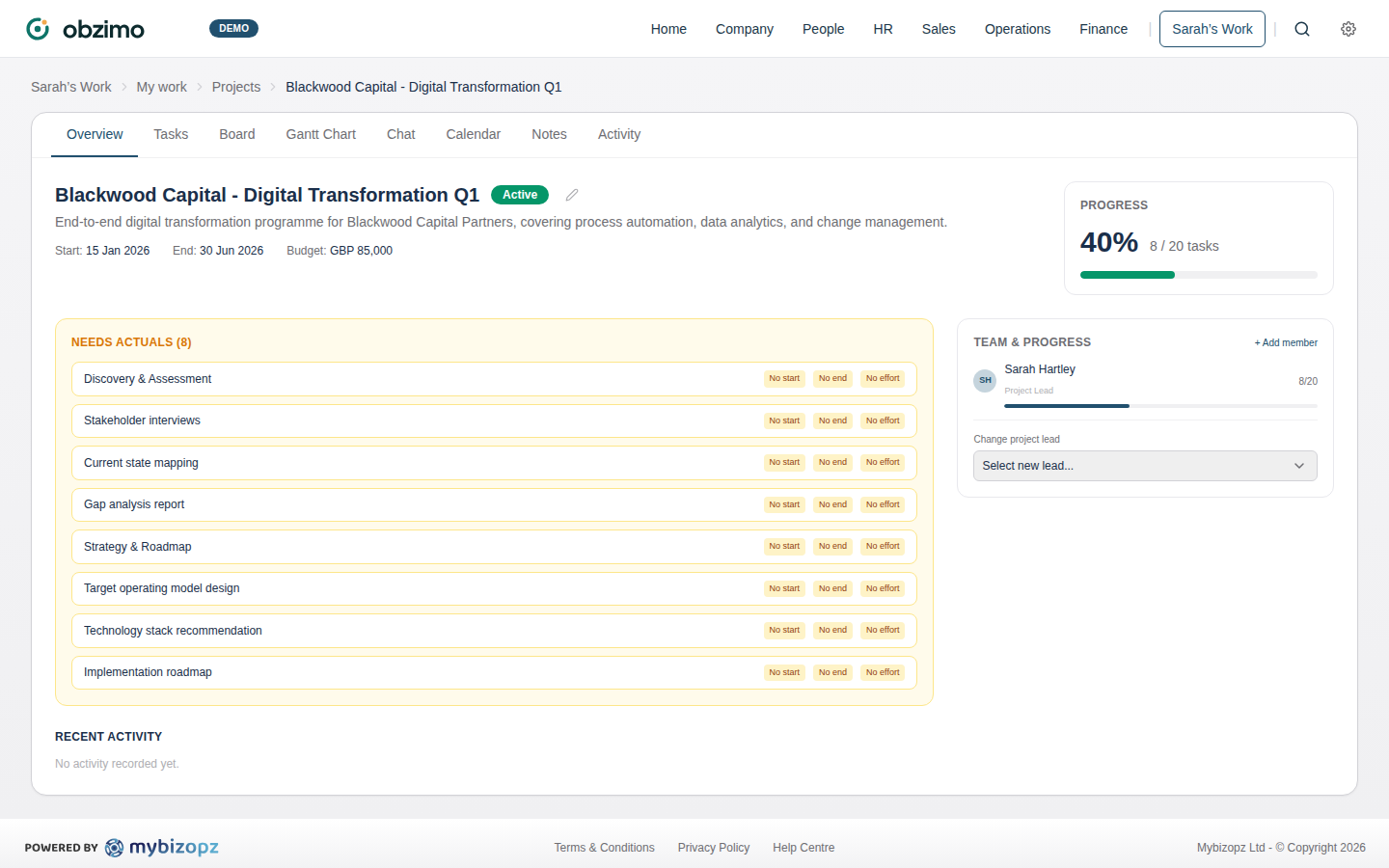Viewport: 1389px width, 868px height.
Task: Switch to the Chat tab
Action: coord(401,135)
